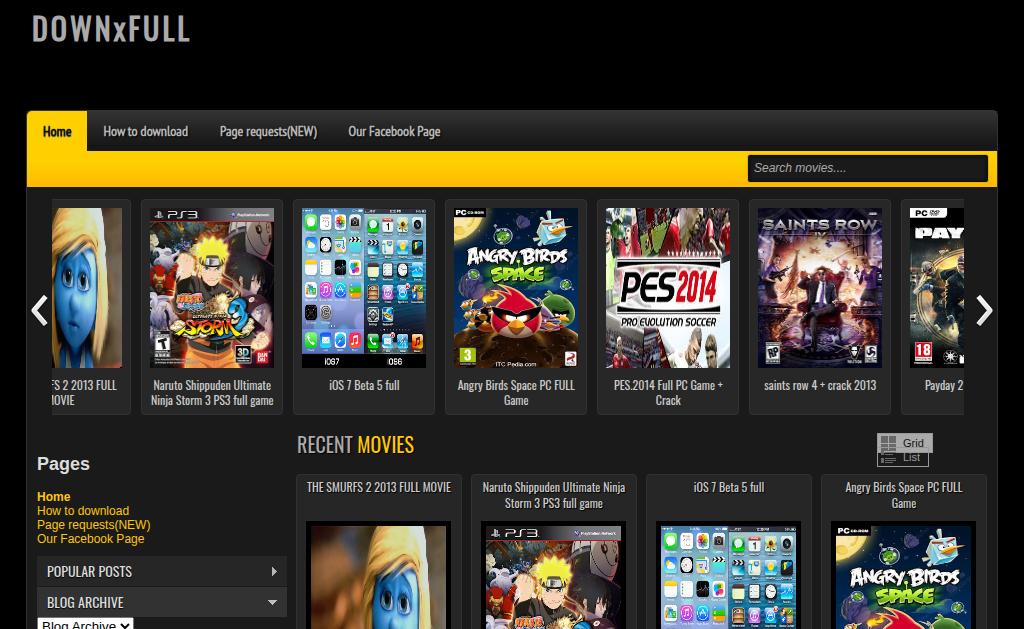The image size is (1024, 629).
Task: Click the RECENT MOVIES heading
Action: point(355,445)
